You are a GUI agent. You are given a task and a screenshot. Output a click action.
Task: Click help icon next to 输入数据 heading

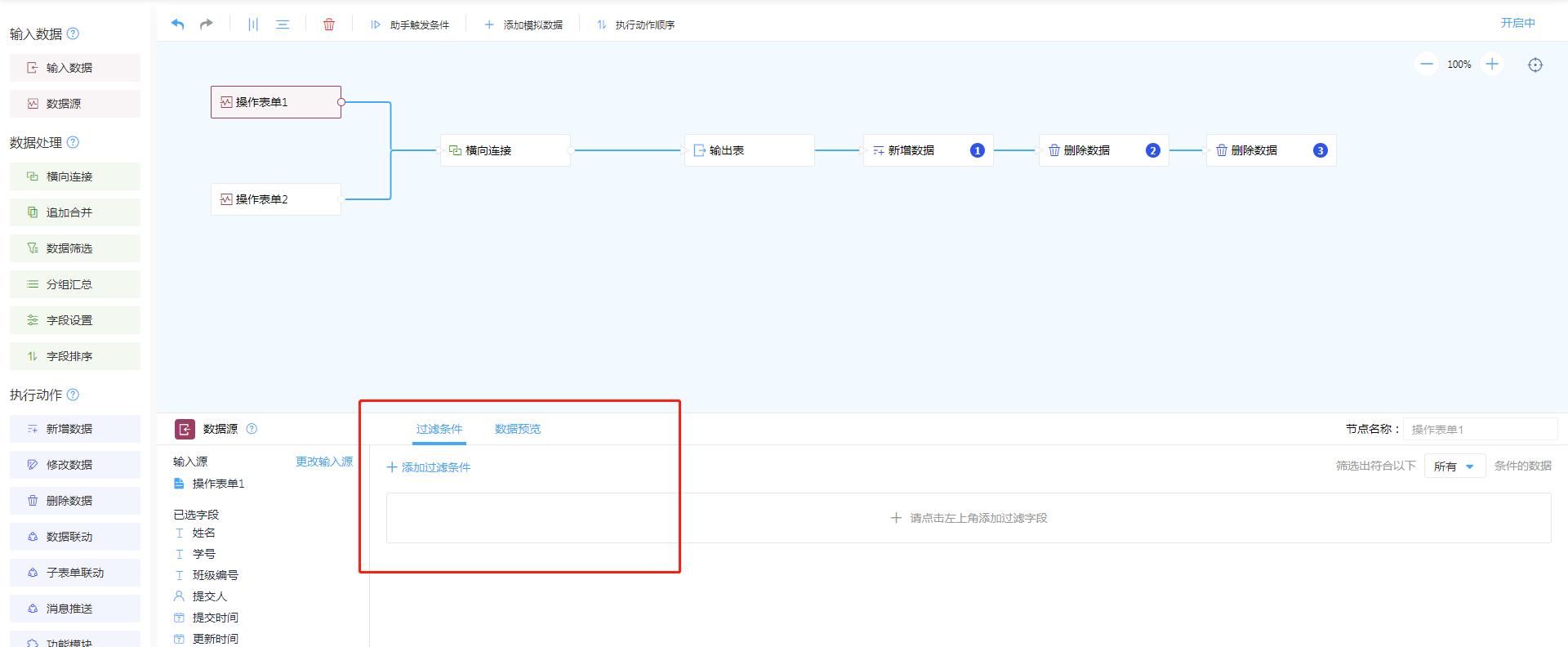[73, 33]
